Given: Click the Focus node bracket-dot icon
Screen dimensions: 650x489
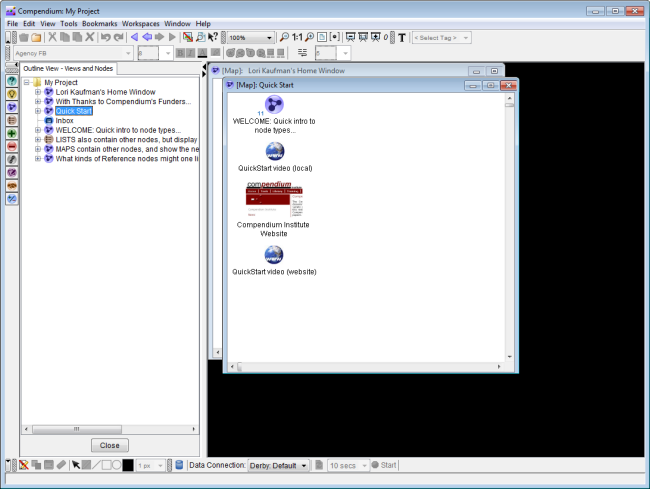Looking at the screenshot, I should (x=335, y=37).
